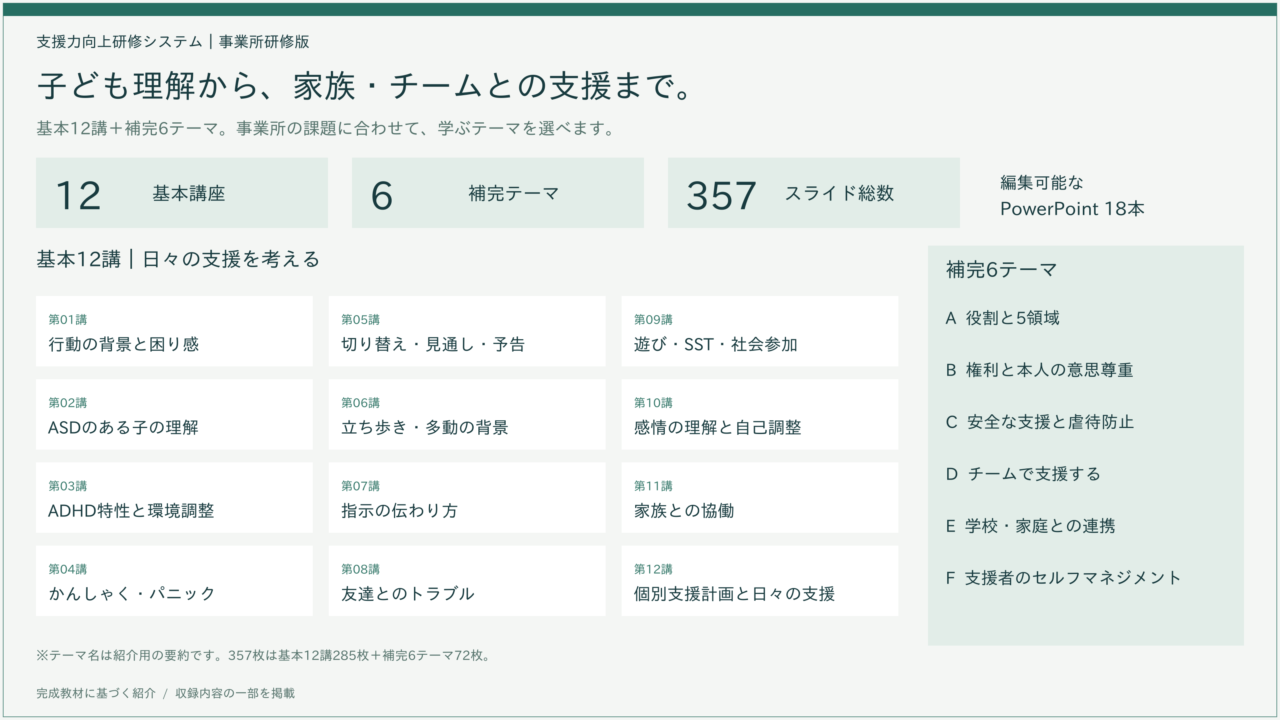Open the 第09講 遊び・SST・社会参加 card
The image size is (1280, 720).
pos(760,332)
